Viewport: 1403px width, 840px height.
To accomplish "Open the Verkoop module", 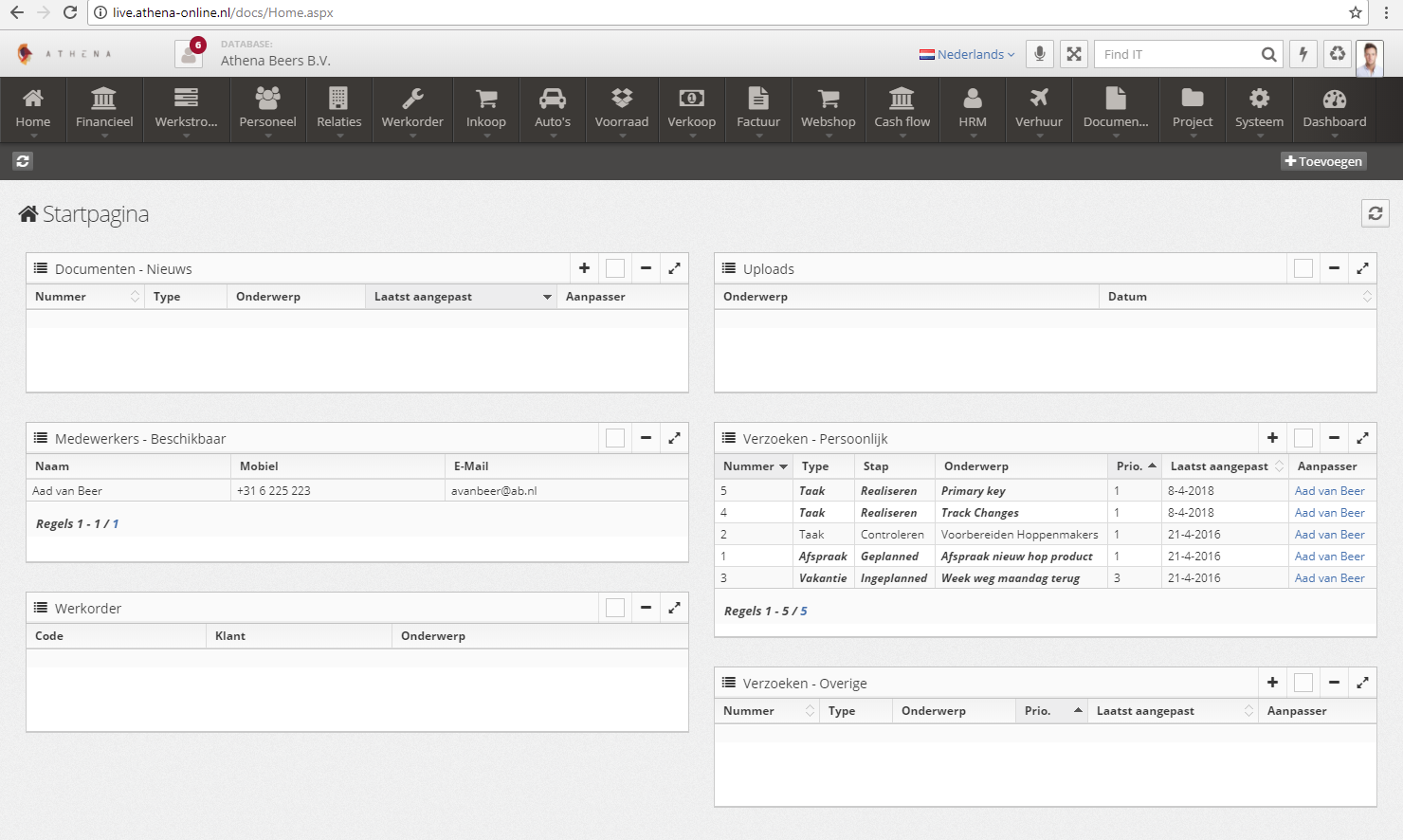I will pos(692,110).
